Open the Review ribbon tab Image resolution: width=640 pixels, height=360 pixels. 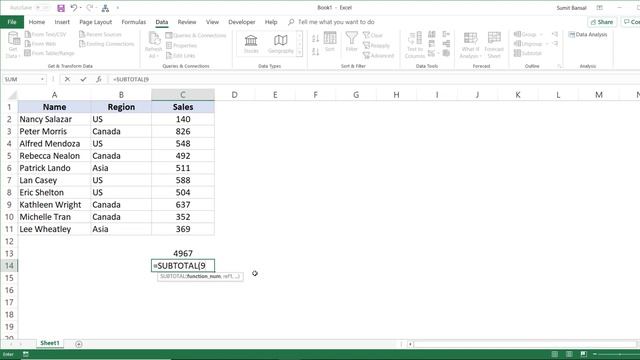[x=187, y=22]
